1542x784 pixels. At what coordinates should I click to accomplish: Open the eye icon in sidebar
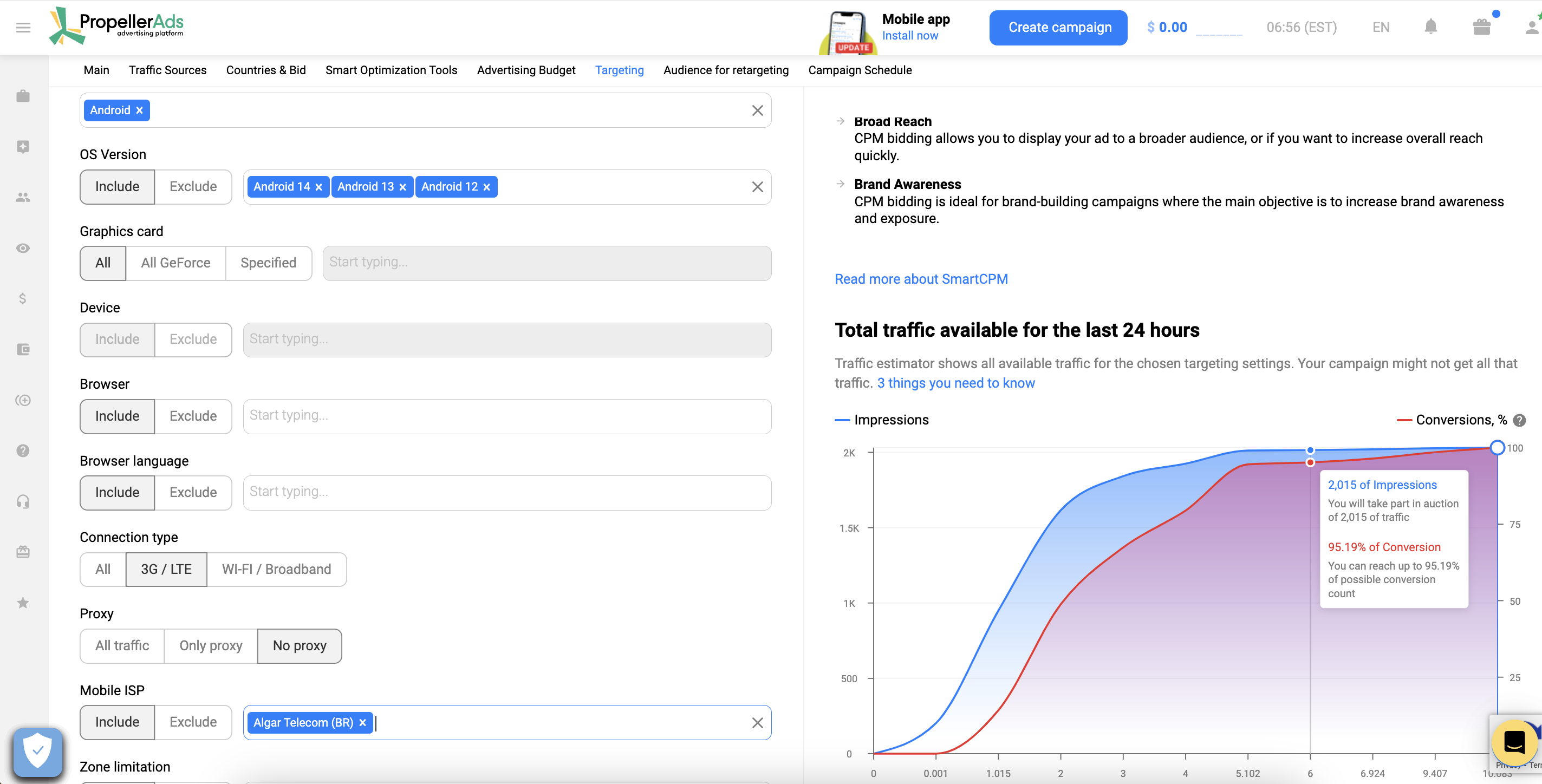coord(23,249)
